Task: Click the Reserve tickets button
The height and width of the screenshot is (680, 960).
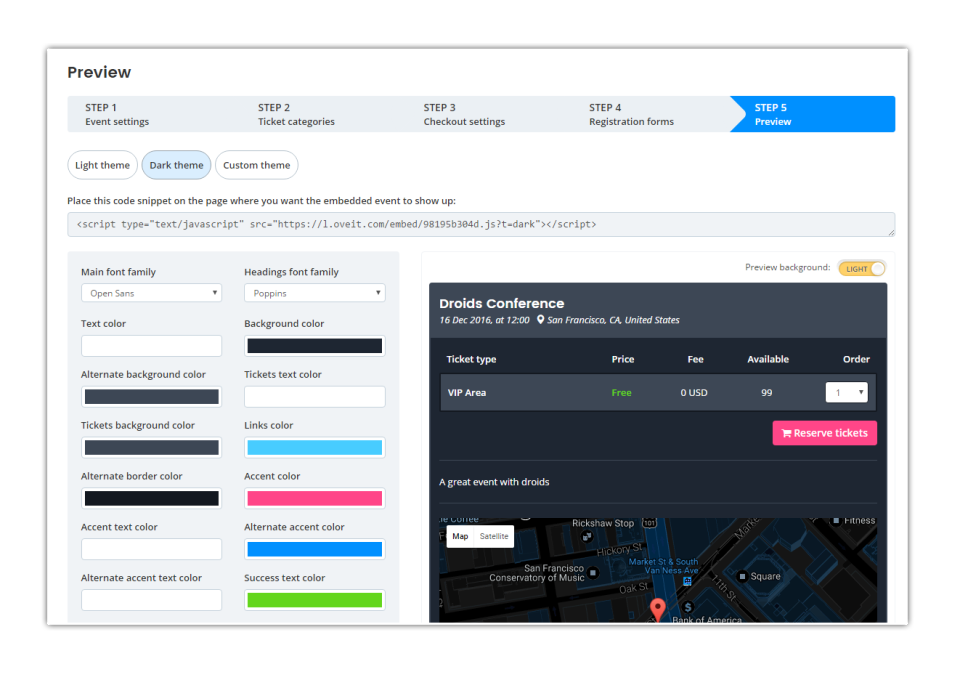Action: (x=825, y=432)
